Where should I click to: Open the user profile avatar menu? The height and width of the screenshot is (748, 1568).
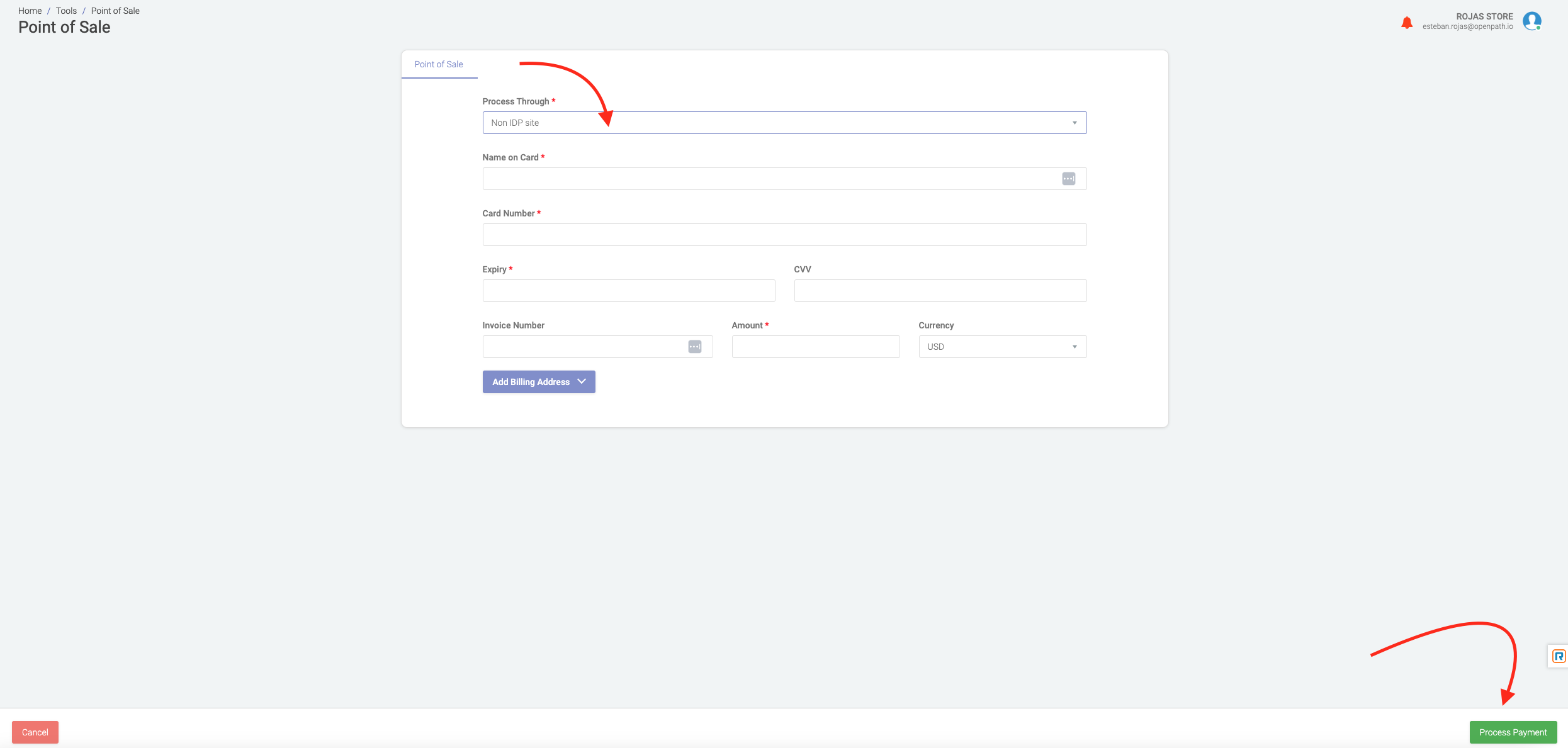click(x=1531, y=21)
